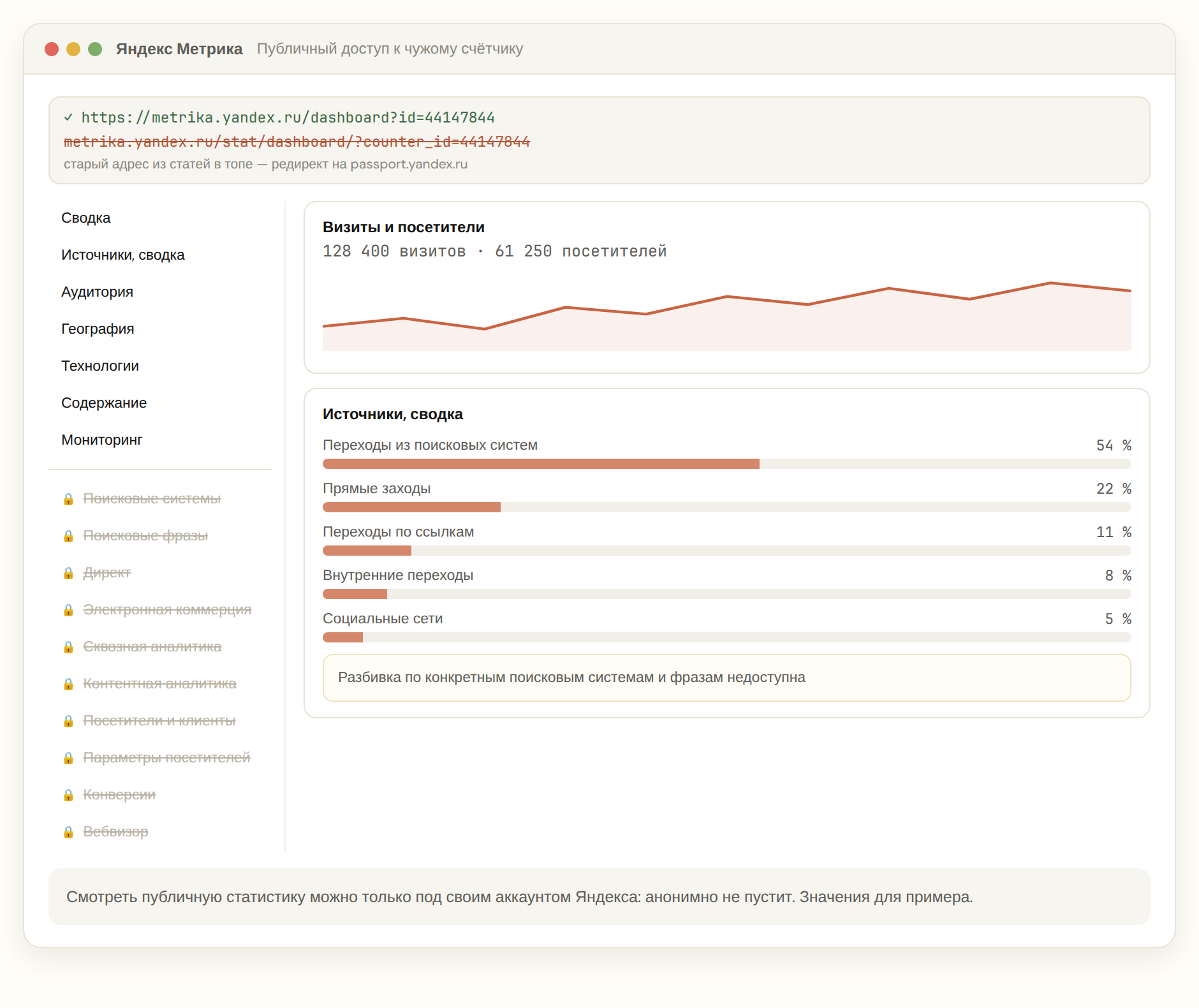Click the locked Вебвизор item

(115, 832)
